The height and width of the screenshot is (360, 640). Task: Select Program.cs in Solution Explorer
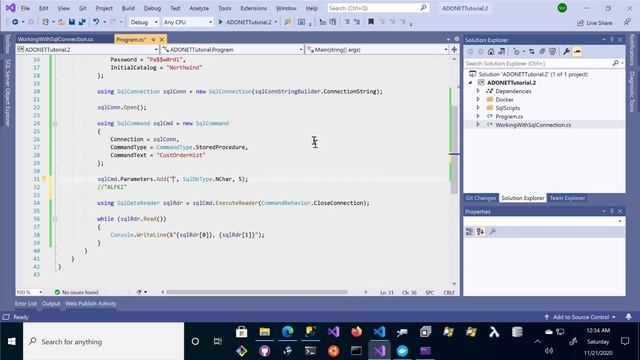509,116
